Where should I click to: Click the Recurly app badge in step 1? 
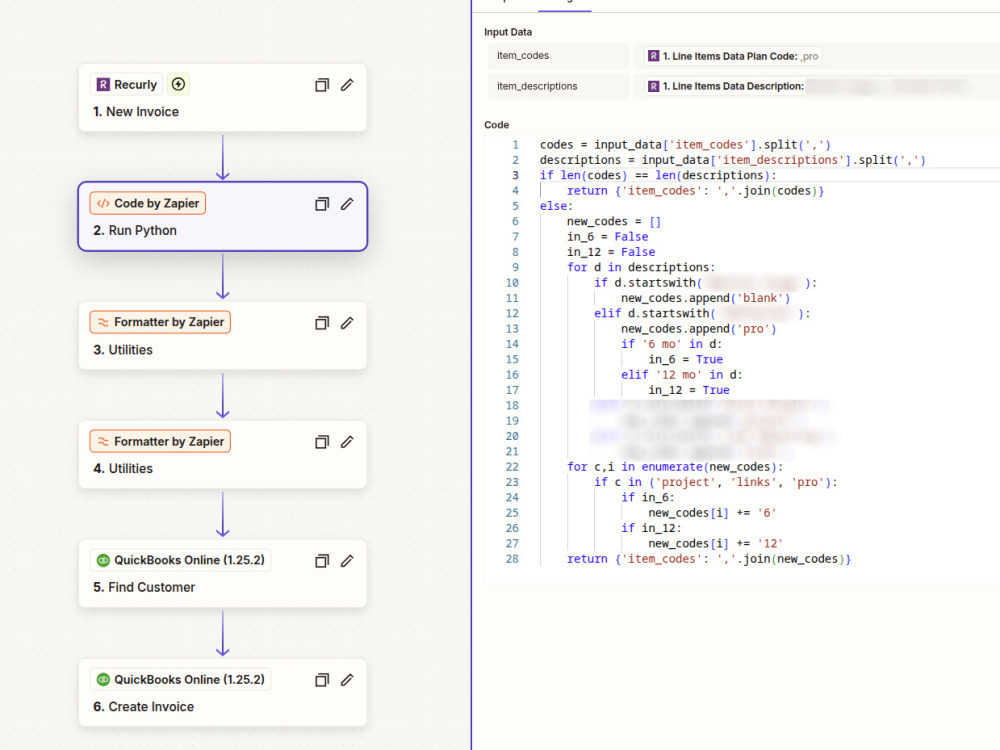[126, 84]
